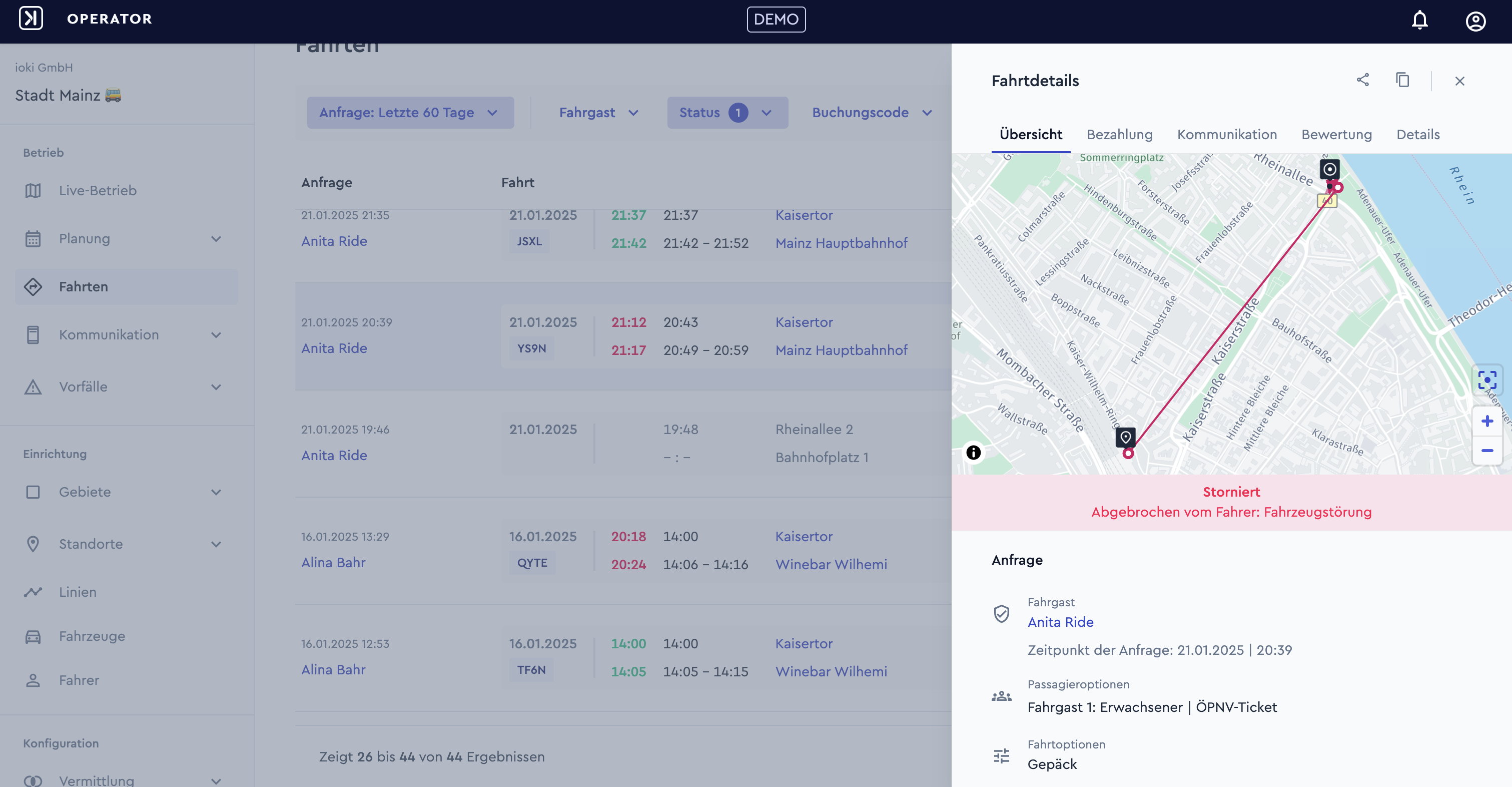Share the ride details

coord(1363,80)
